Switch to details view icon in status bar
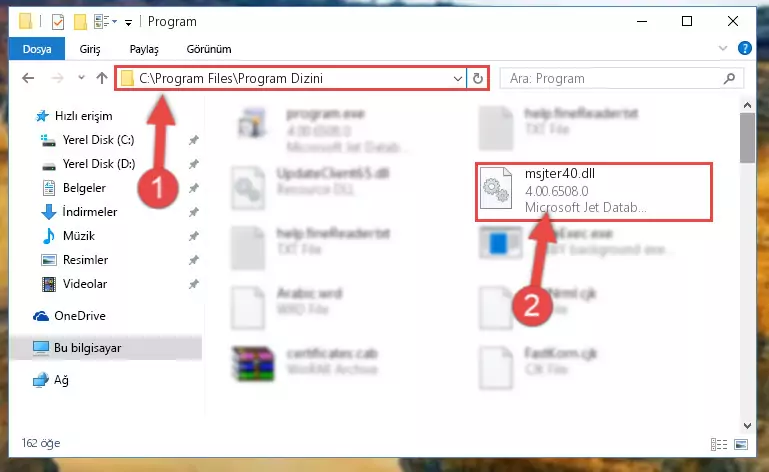 (718, 445)
